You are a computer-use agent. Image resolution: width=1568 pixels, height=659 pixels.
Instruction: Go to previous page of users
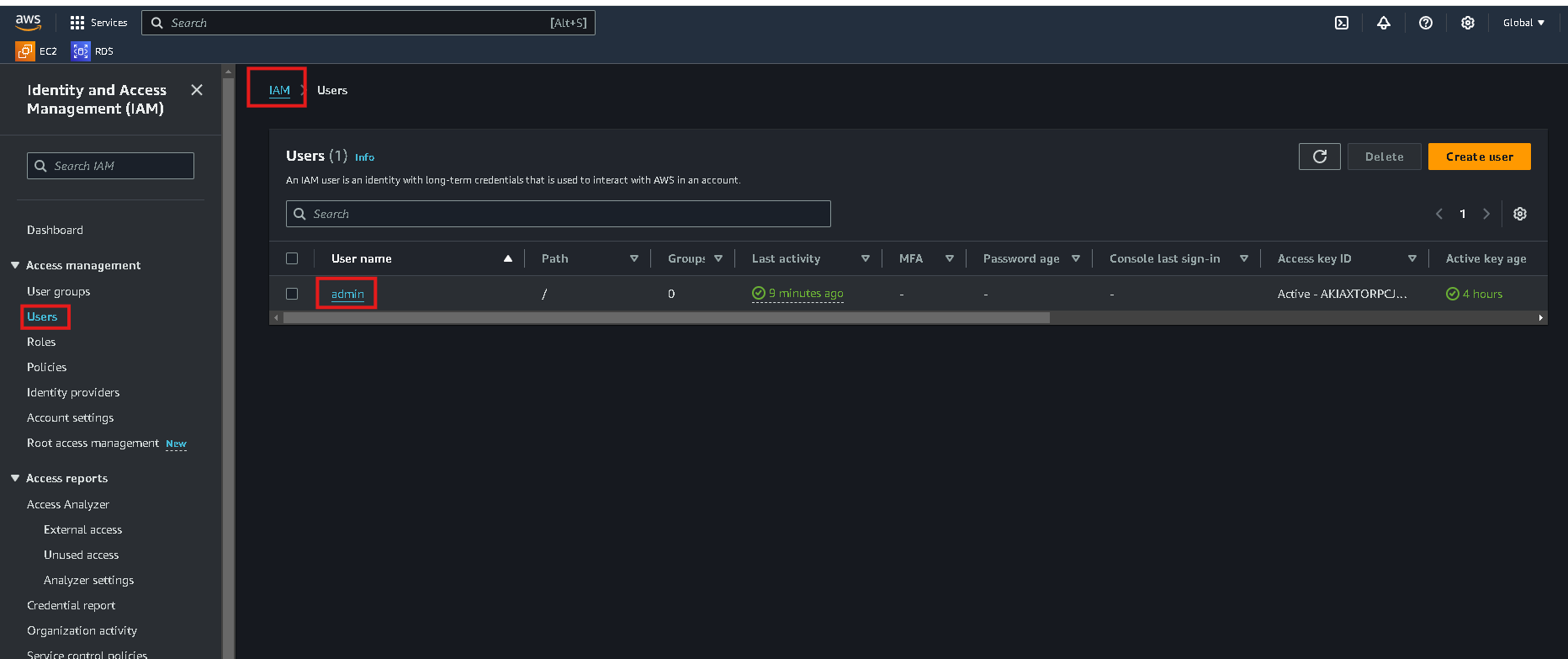(1439, 214)
